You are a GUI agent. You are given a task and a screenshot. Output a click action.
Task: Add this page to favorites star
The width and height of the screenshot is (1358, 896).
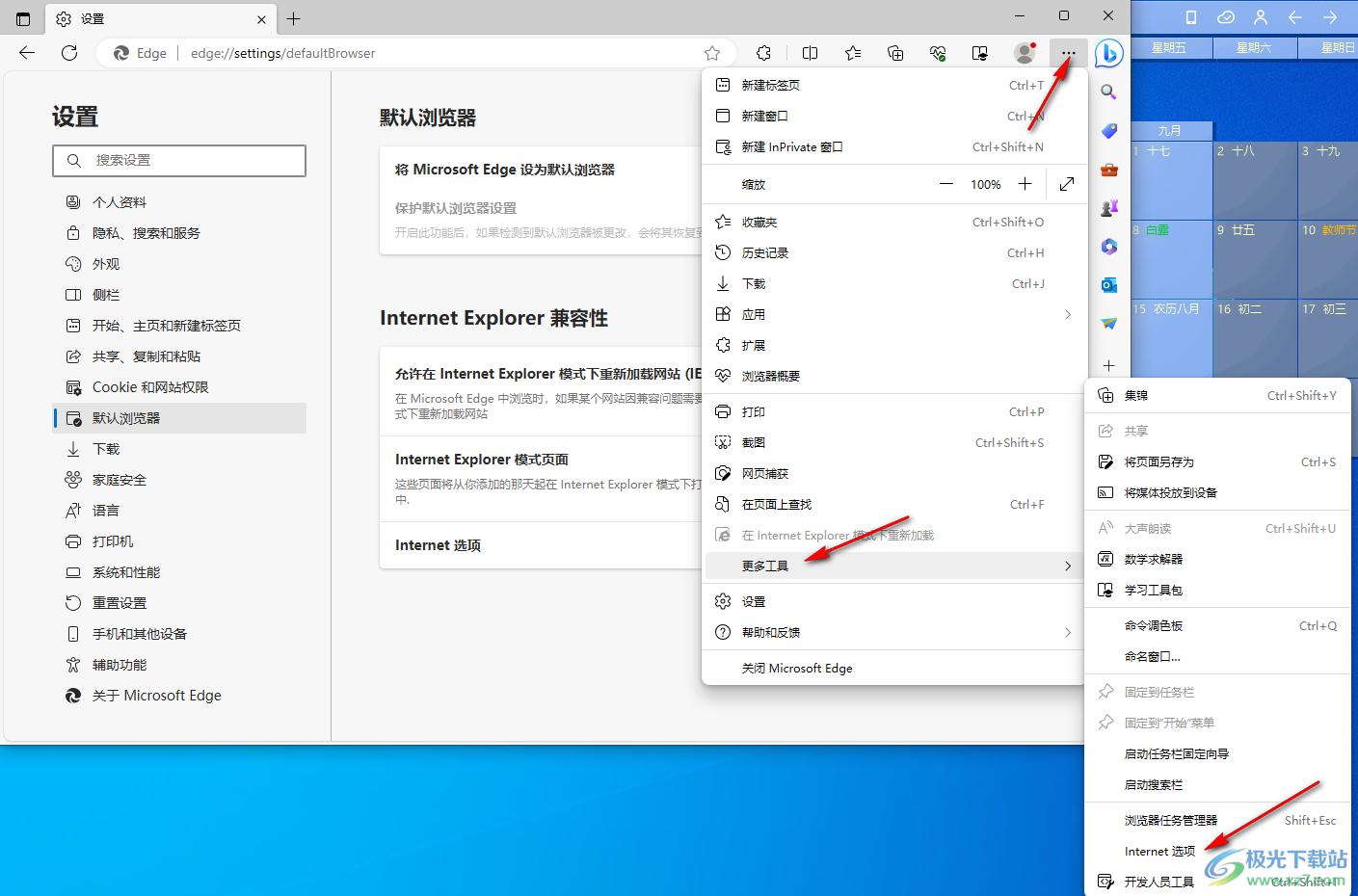(x=712, y=53)
